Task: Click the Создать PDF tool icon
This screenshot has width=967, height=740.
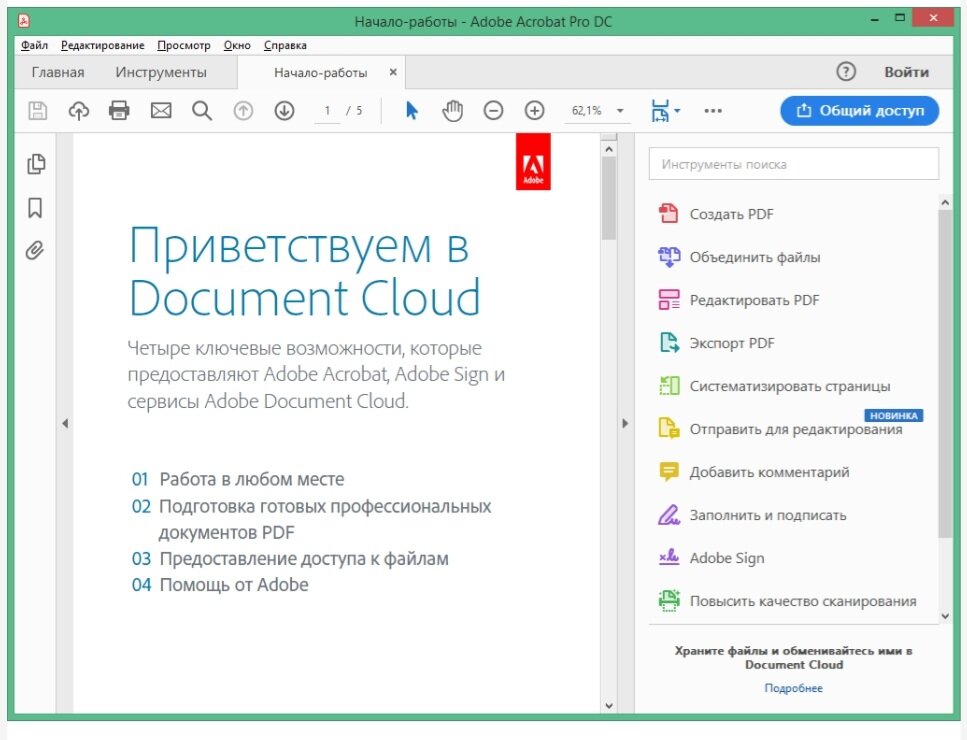Action: pos(669,213)
